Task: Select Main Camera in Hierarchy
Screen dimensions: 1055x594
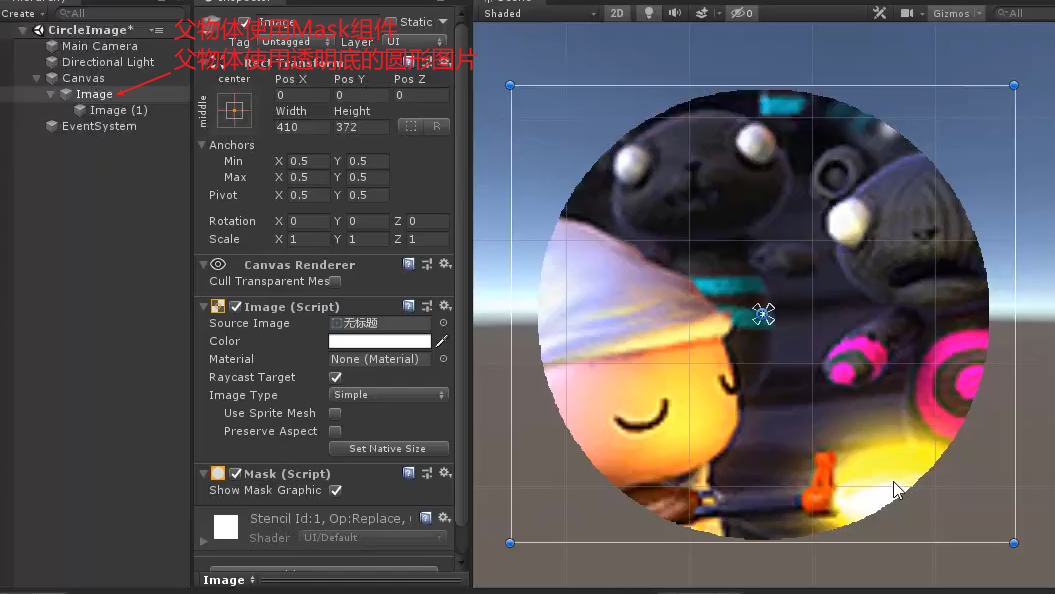Action: tap(99, 46)
